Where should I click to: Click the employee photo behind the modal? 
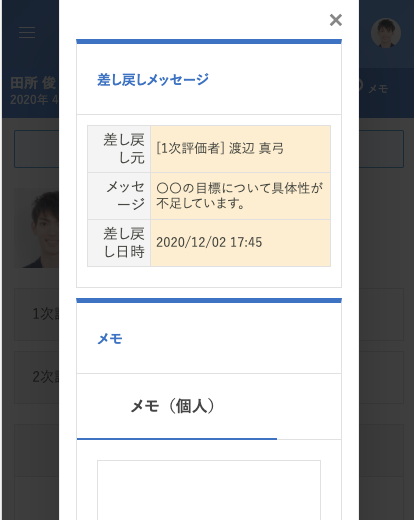point(40,228)
